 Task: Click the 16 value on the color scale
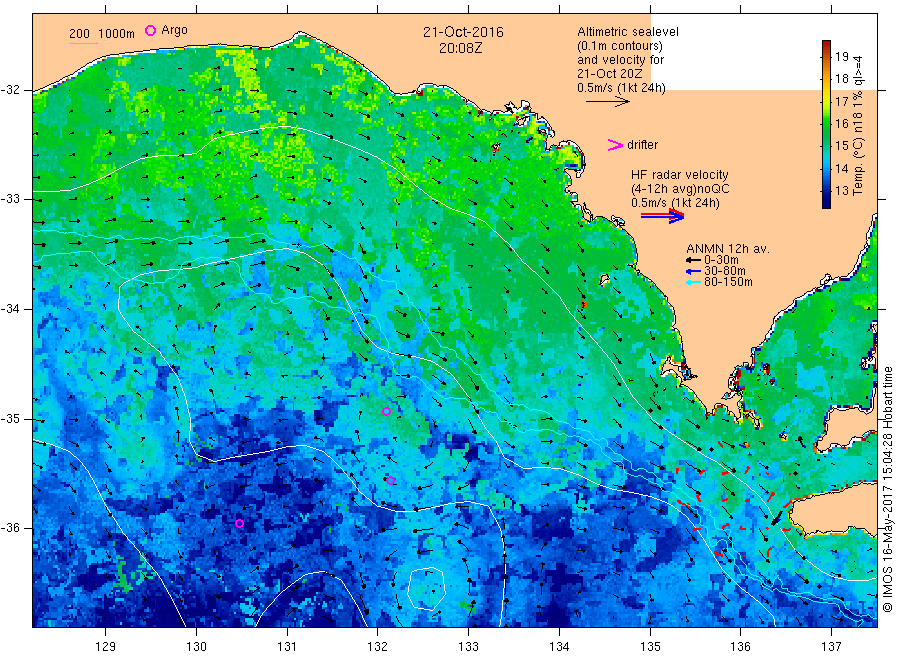(x=841, y=123)
